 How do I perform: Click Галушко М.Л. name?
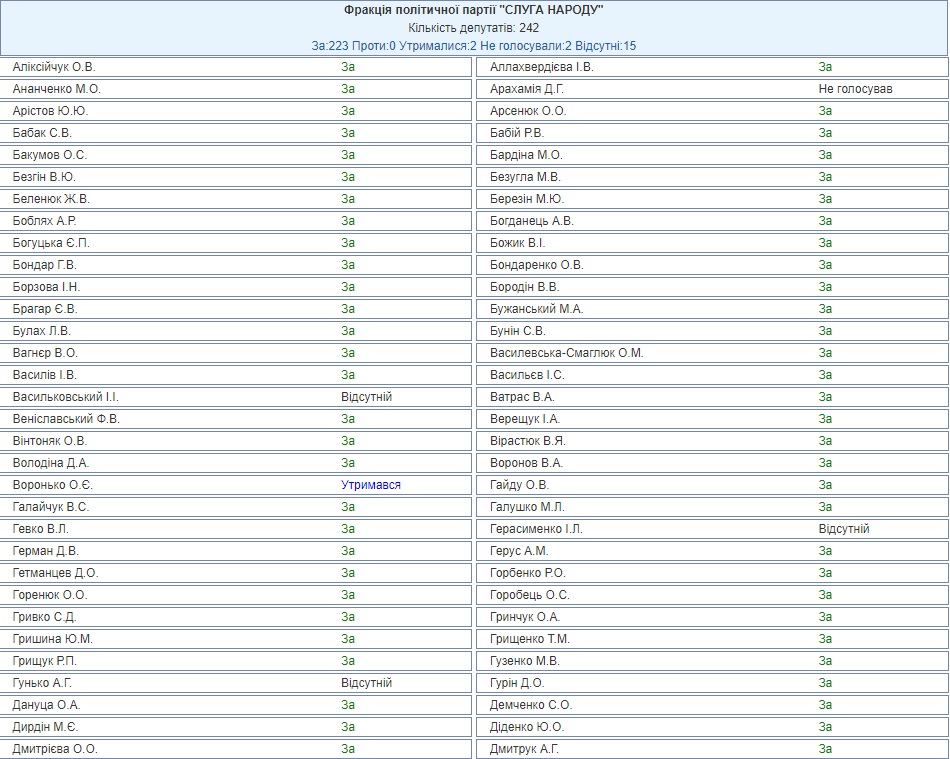click(527, 507)
